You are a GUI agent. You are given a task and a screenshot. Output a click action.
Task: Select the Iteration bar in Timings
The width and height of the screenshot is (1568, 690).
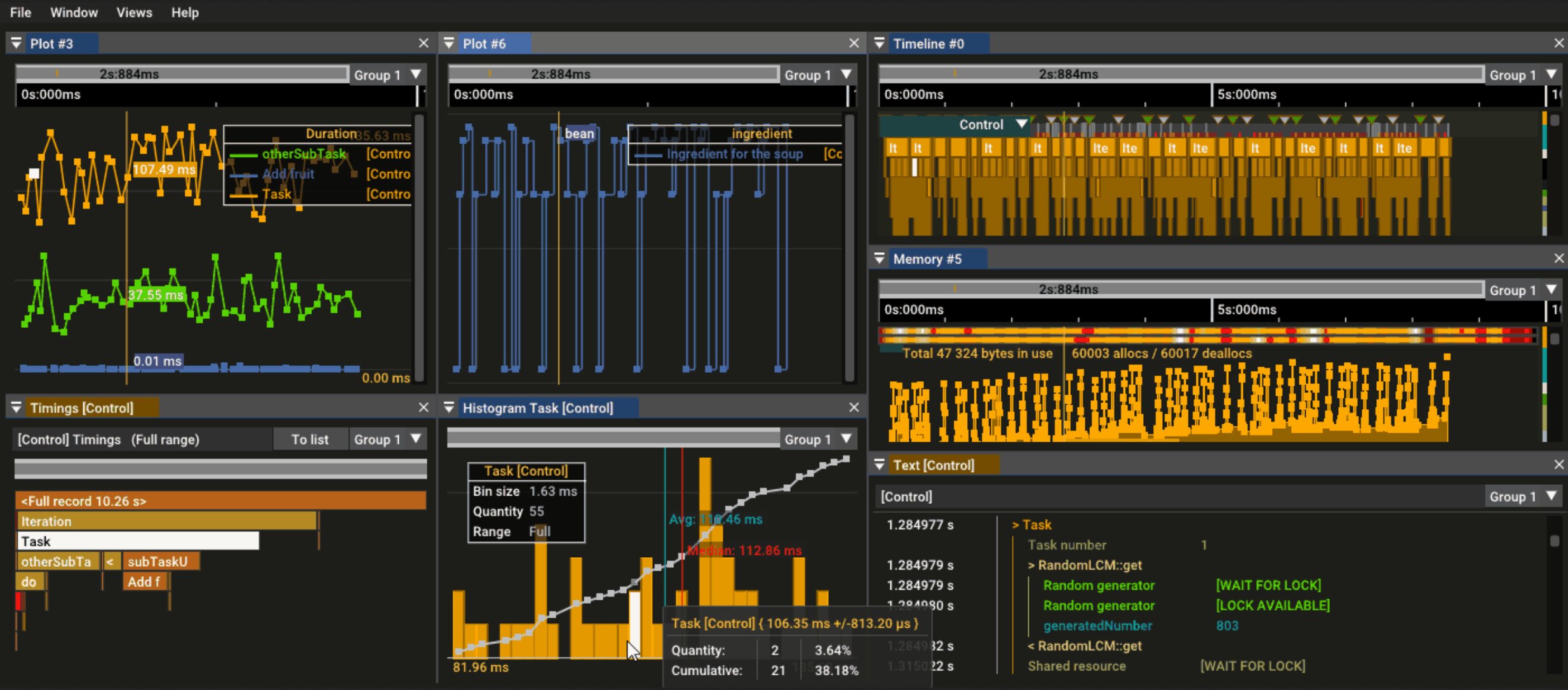(166, 522)
